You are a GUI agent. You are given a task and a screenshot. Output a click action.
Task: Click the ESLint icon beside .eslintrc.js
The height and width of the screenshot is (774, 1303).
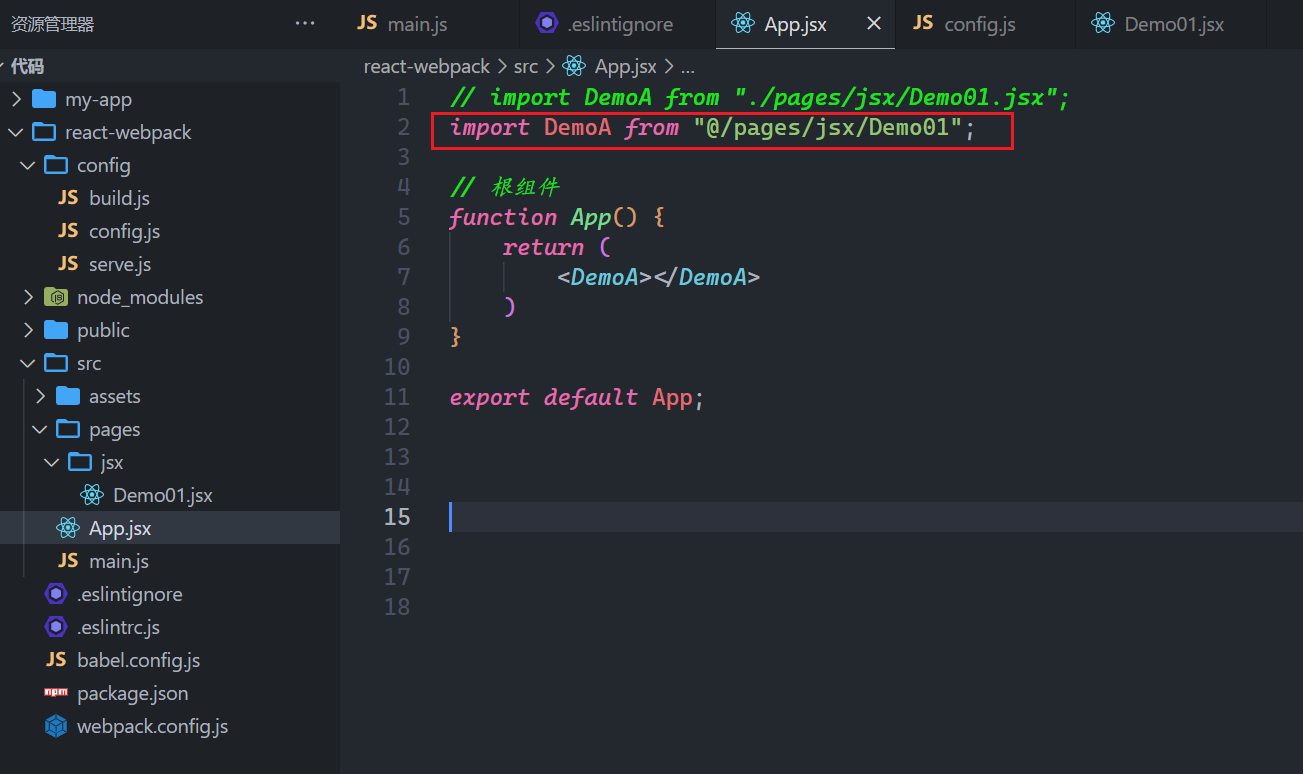[56, 627]
